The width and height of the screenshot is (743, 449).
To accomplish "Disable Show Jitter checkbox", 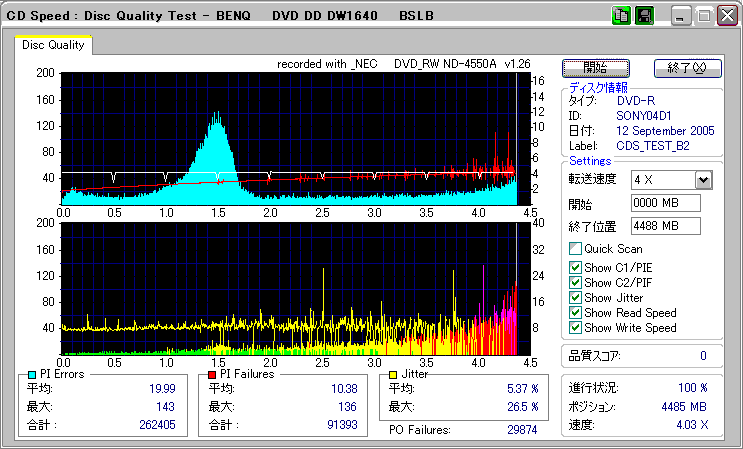I will [575, 298].
